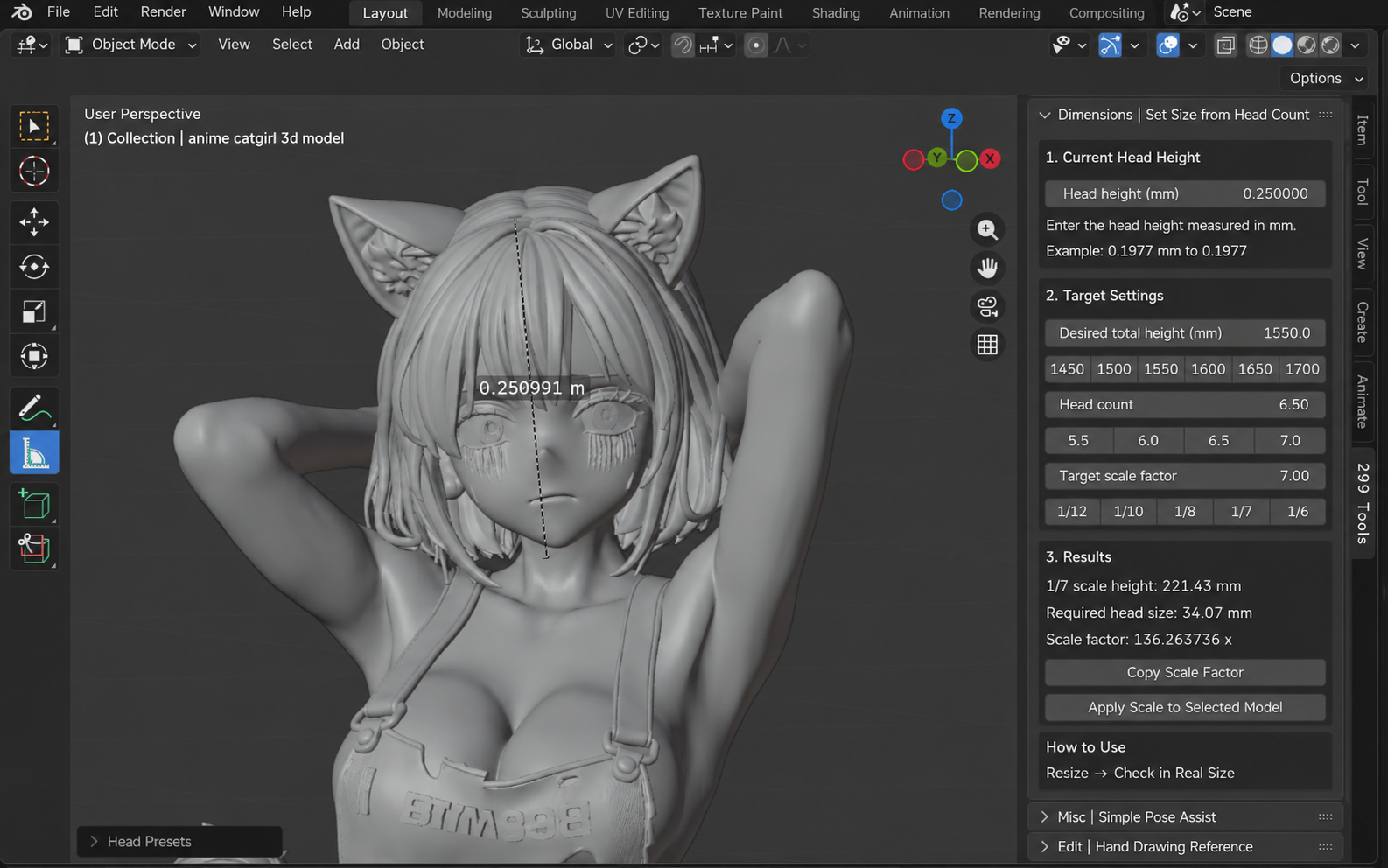Toggle X-ray view
Screen dimensions: 1388x868
point(1225,45)
